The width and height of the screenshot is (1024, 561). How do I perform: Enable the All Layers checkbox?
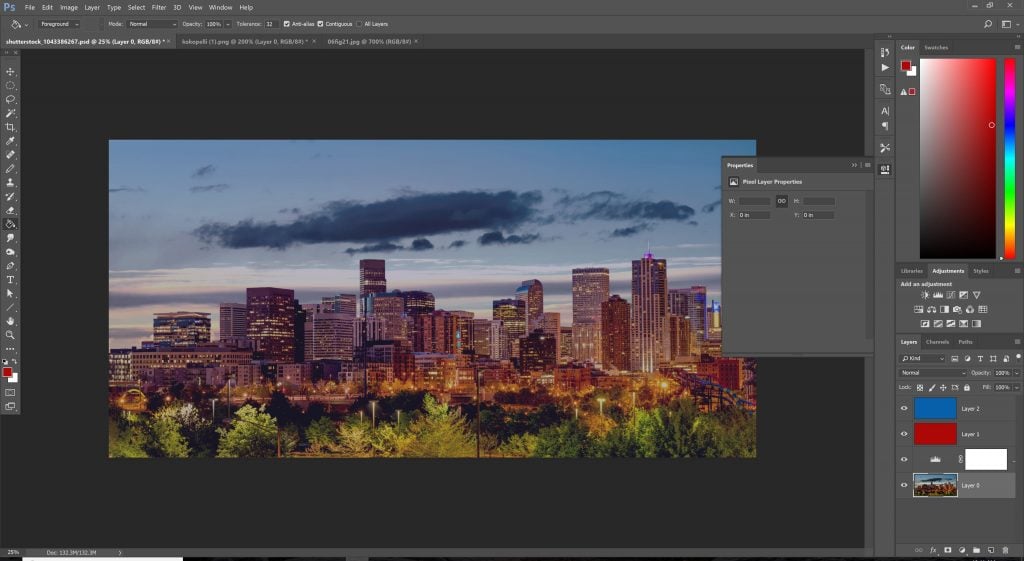[x=360, y=23]
